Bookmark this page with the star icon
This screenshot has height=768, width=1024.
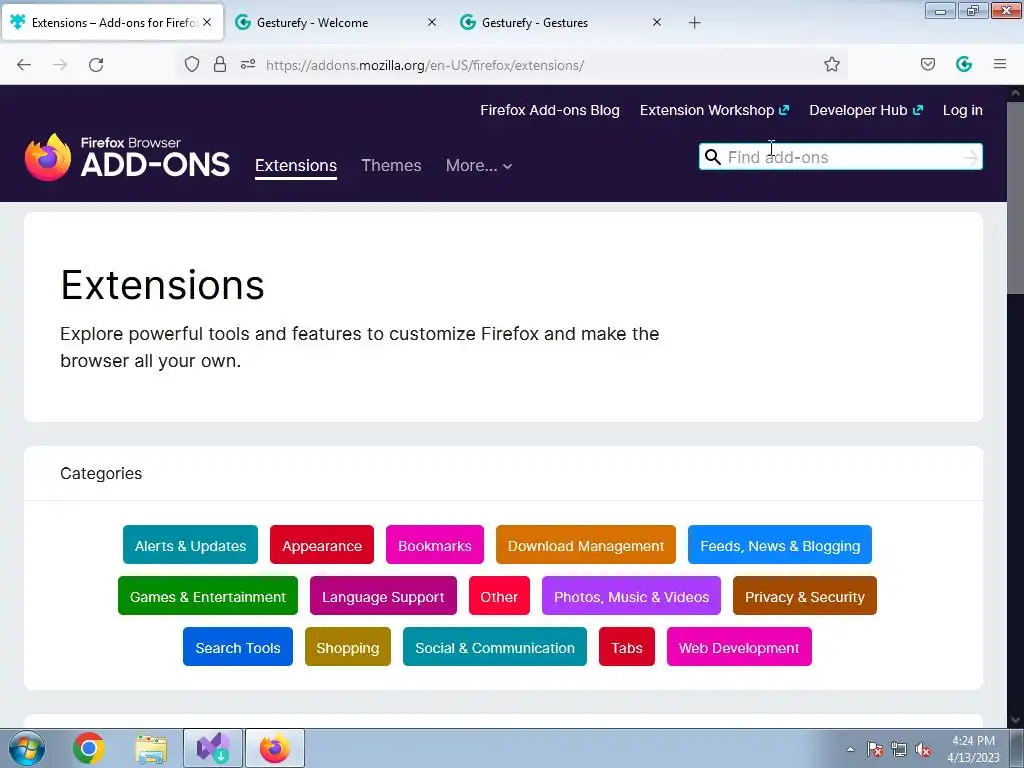[x=831, y=64]
